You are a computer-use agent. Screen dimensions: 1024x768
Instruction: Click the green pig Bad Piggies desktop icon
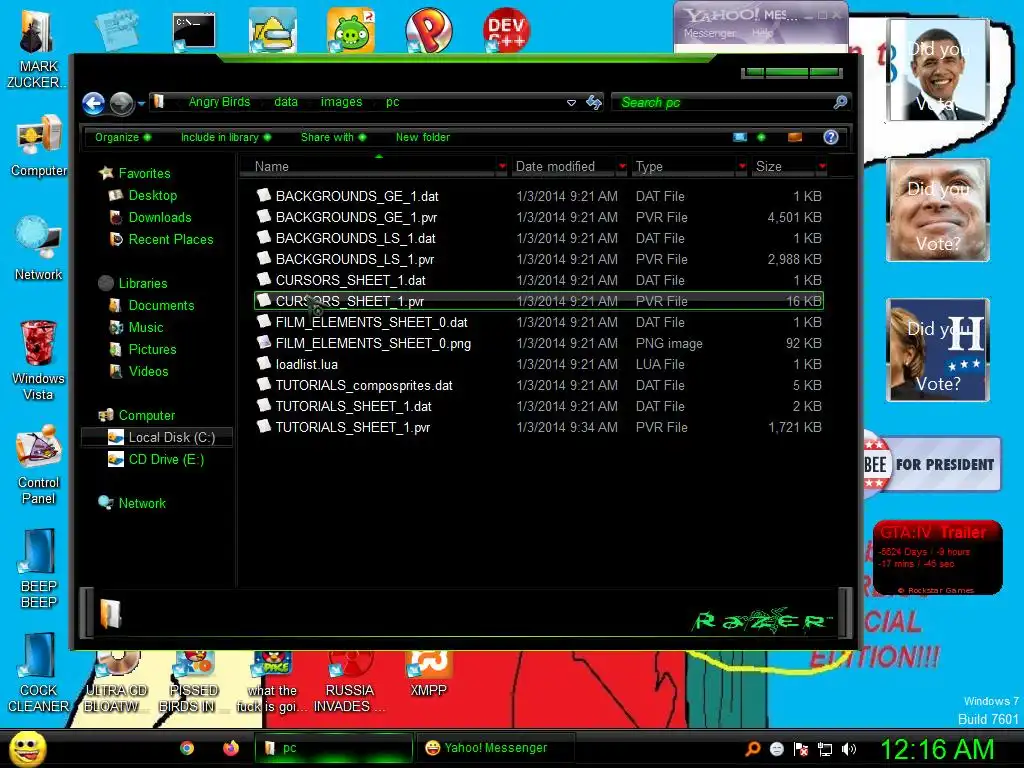tap(351, 30)
